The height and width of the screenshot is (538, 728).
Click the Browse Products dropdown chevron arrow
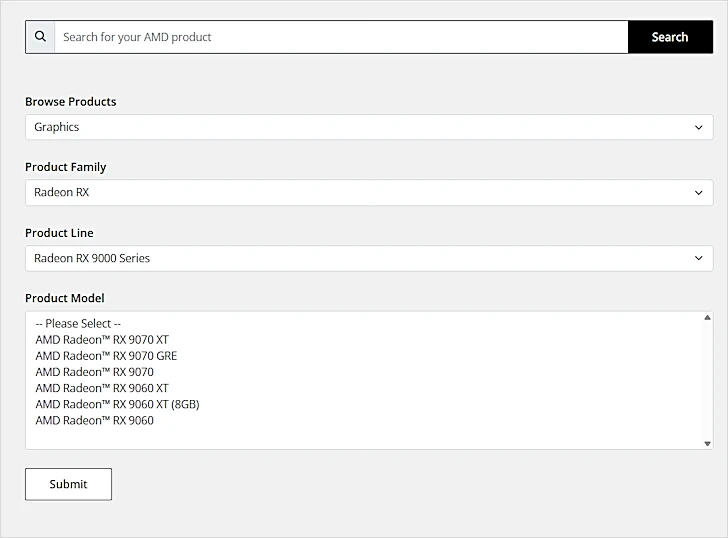tap(698, 127)
